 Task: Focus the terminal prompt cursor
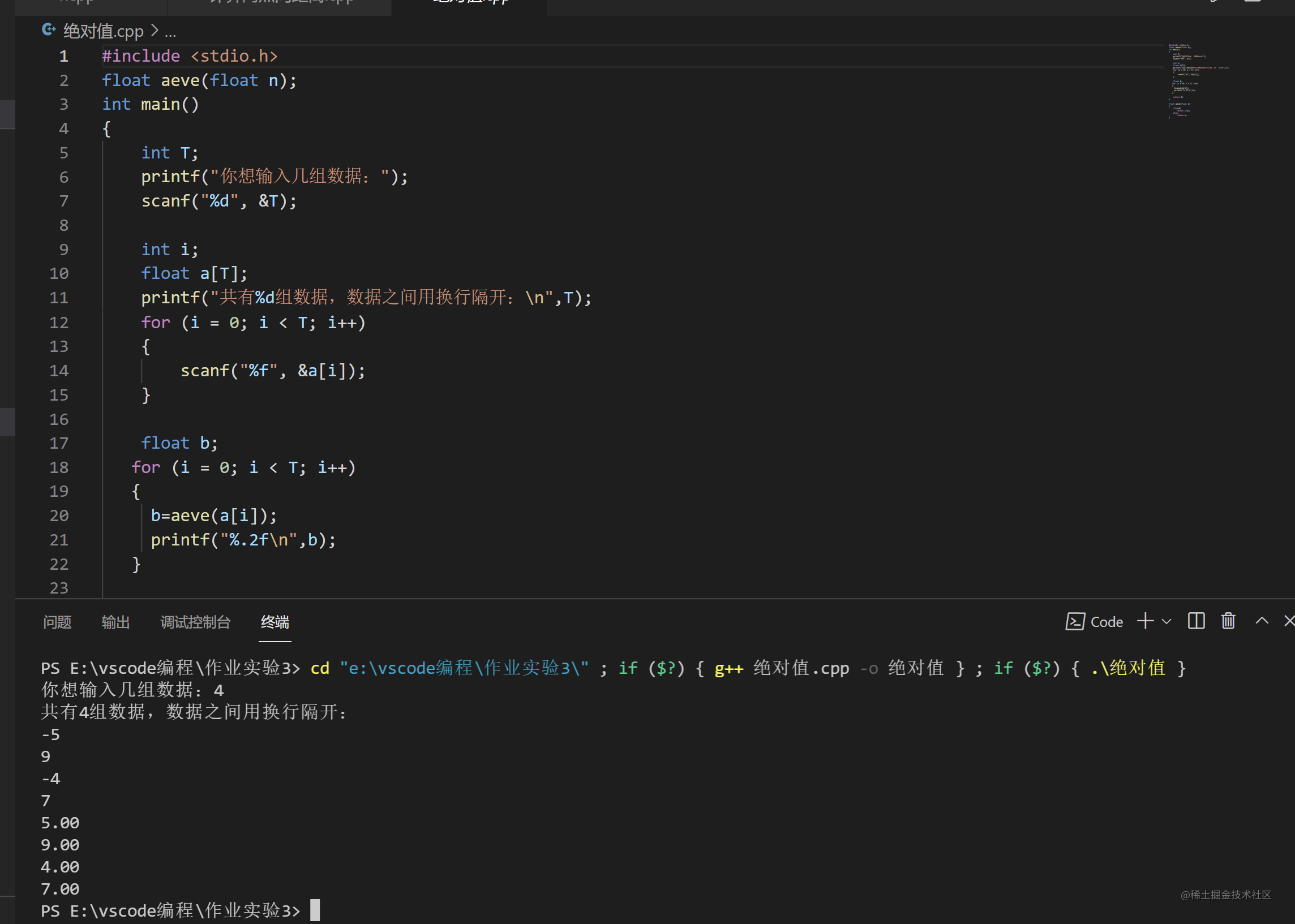pos(315,910)
